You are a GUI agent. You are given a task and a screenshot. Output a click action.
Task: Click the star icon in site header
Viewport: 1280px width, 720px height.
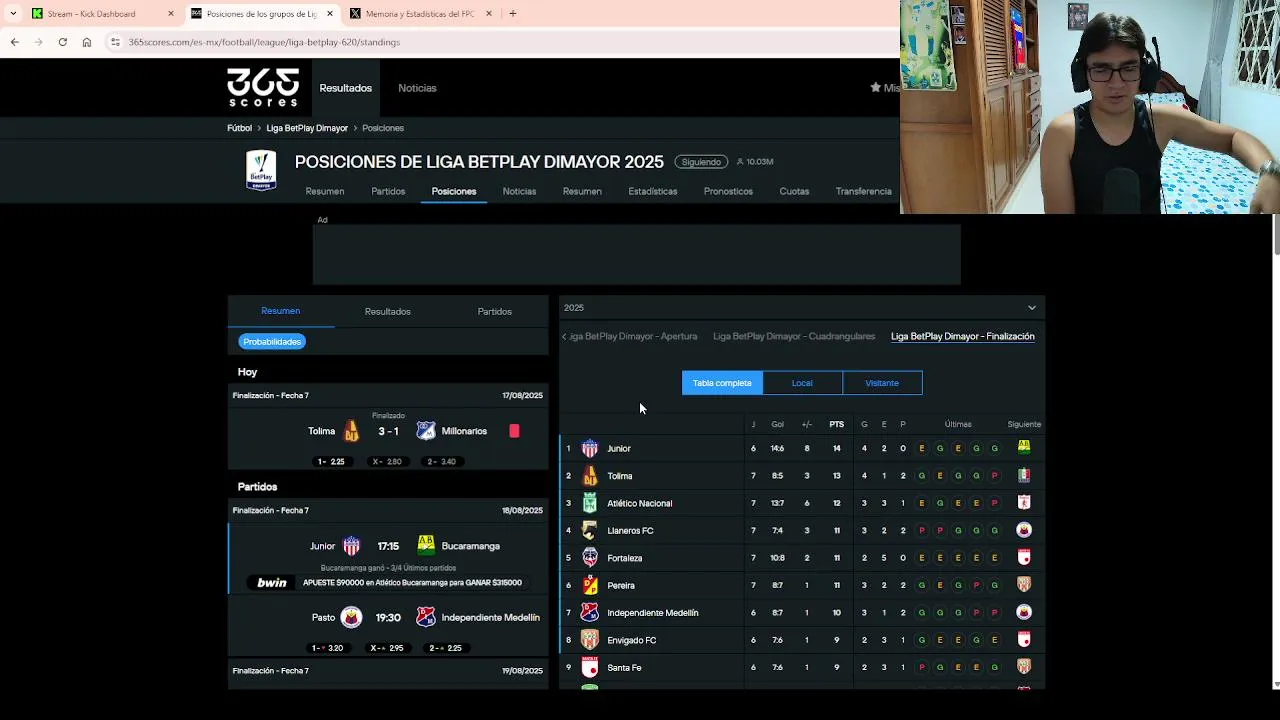[876, 88]
